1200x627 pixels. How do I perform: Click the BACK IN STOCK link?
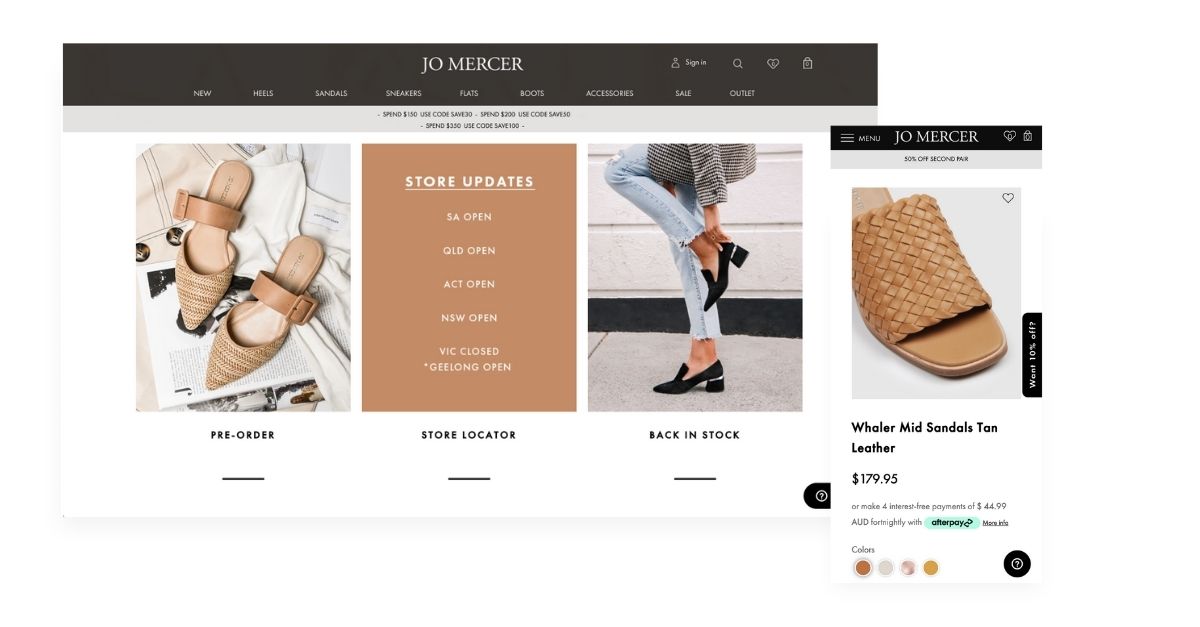point(695,435)
